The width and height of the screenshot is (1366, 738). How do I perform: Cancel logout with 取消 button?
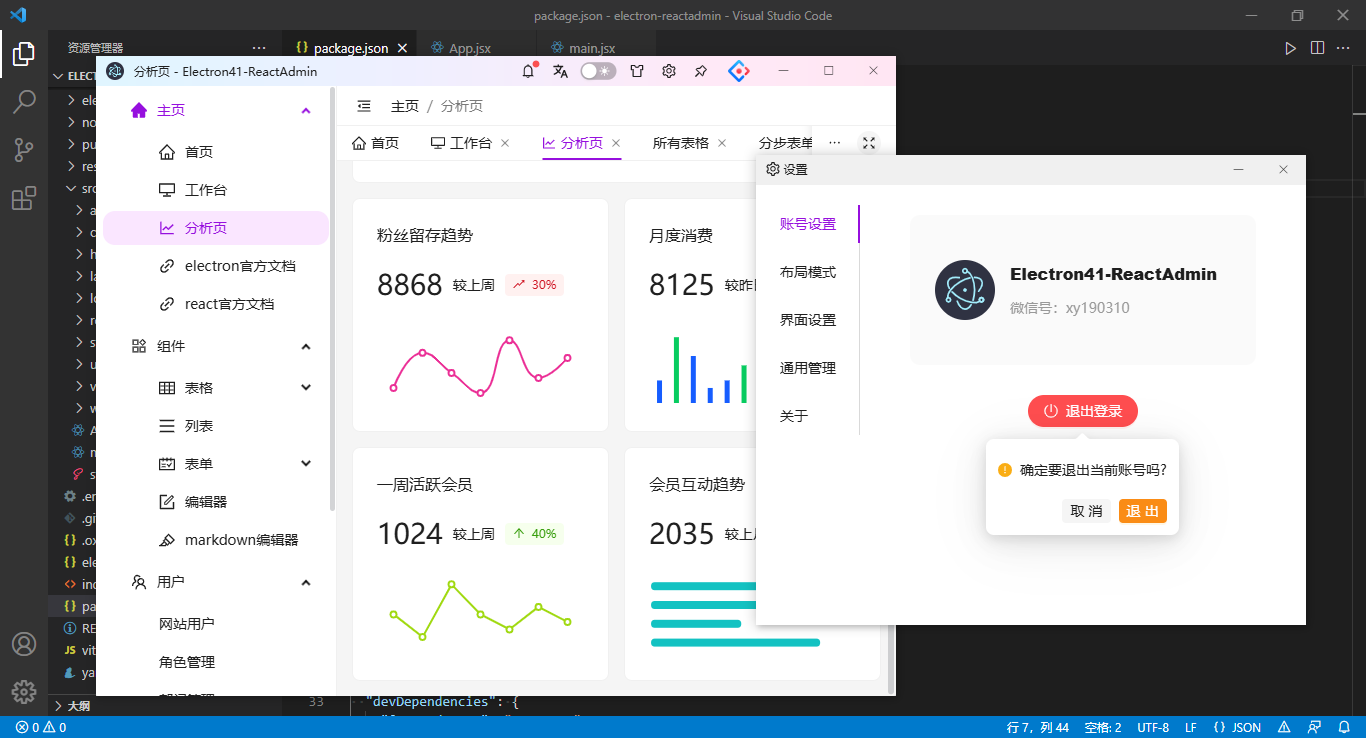pyautogui.click(x=1086, y=511)
